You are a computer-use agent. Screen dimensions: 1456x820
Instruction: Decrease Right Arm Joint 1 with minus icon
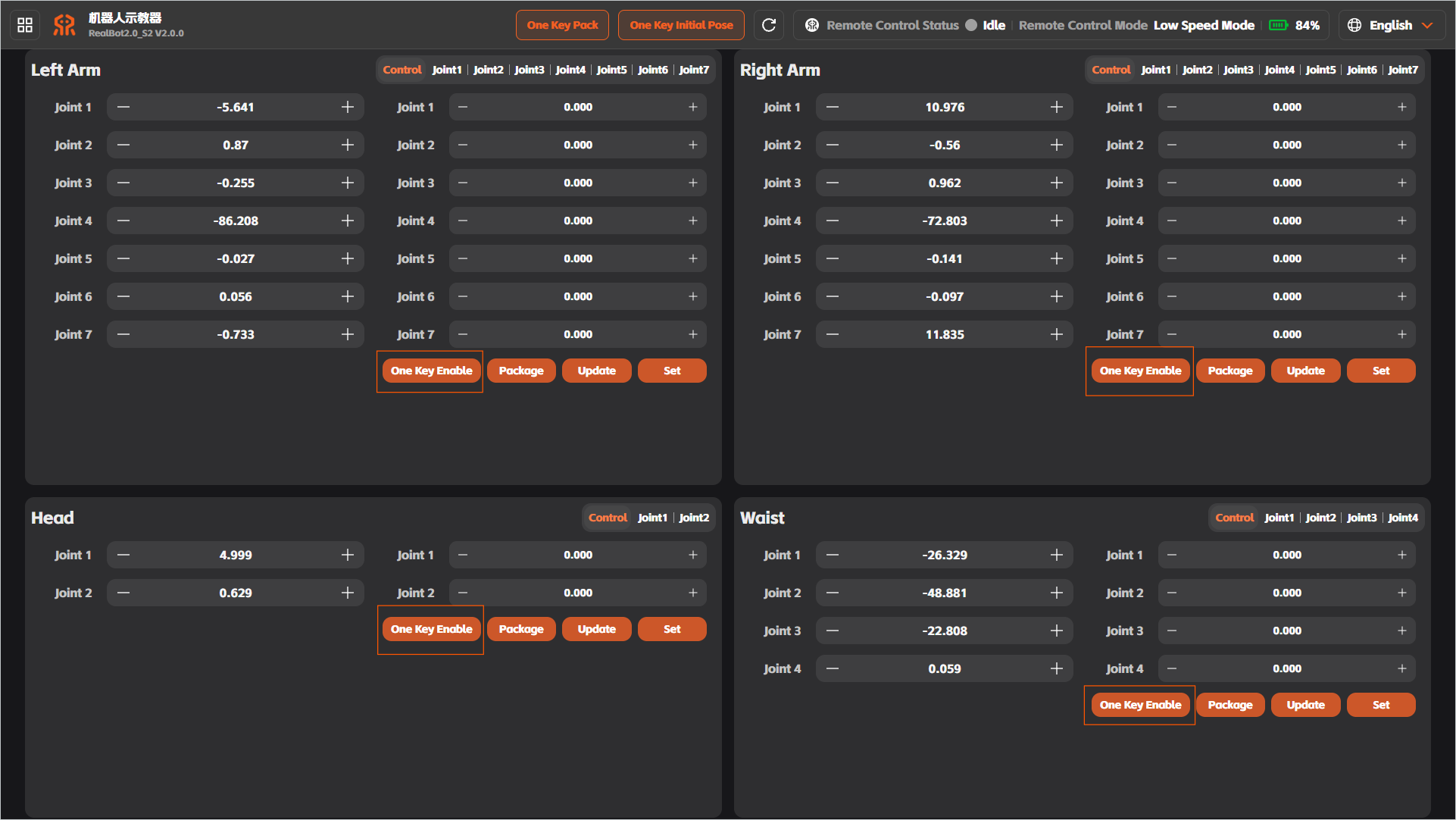[833, 107]
